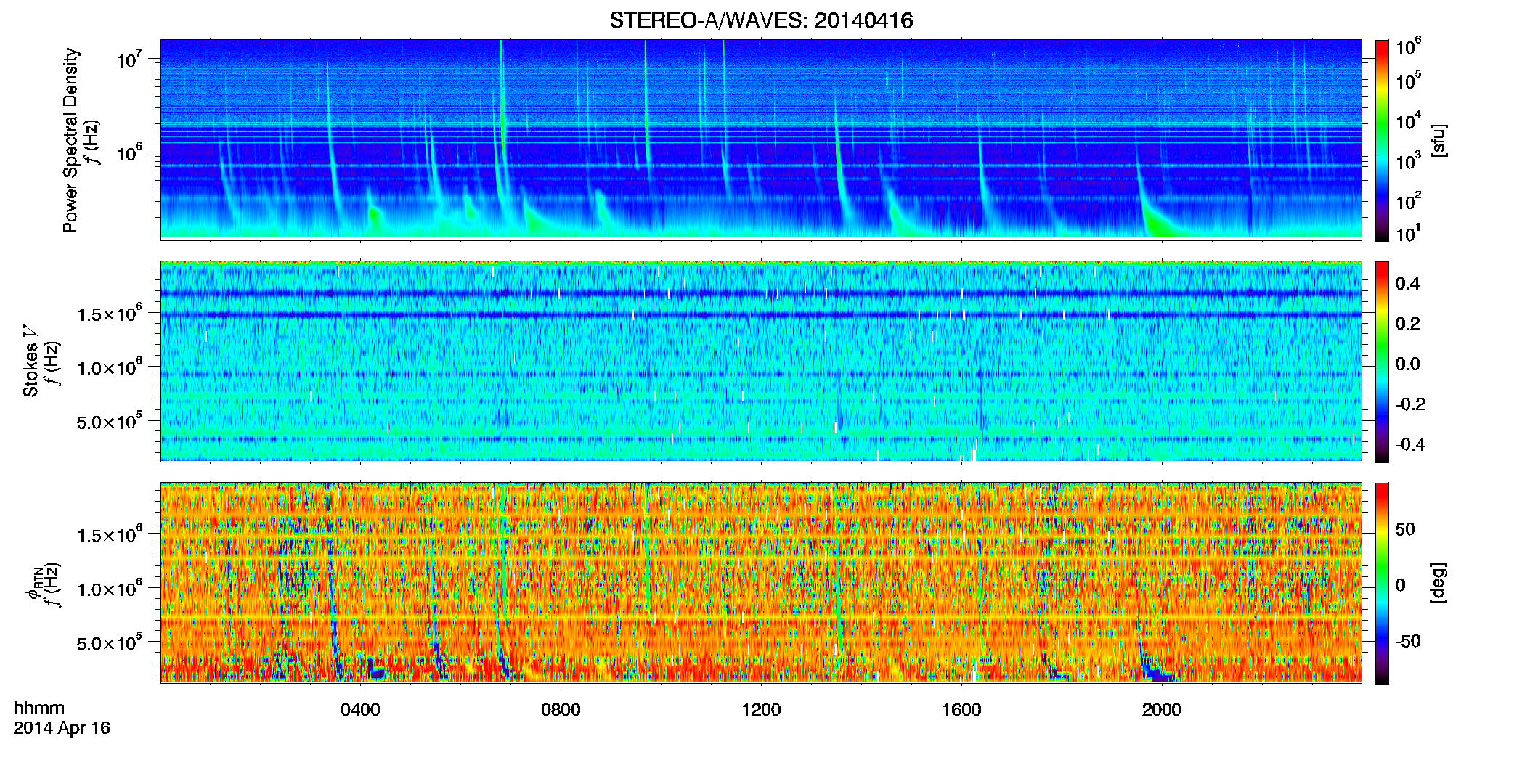
Task: Click the 5.0×10^5 tick of the φRTN panel
Action: click(110, 642)
